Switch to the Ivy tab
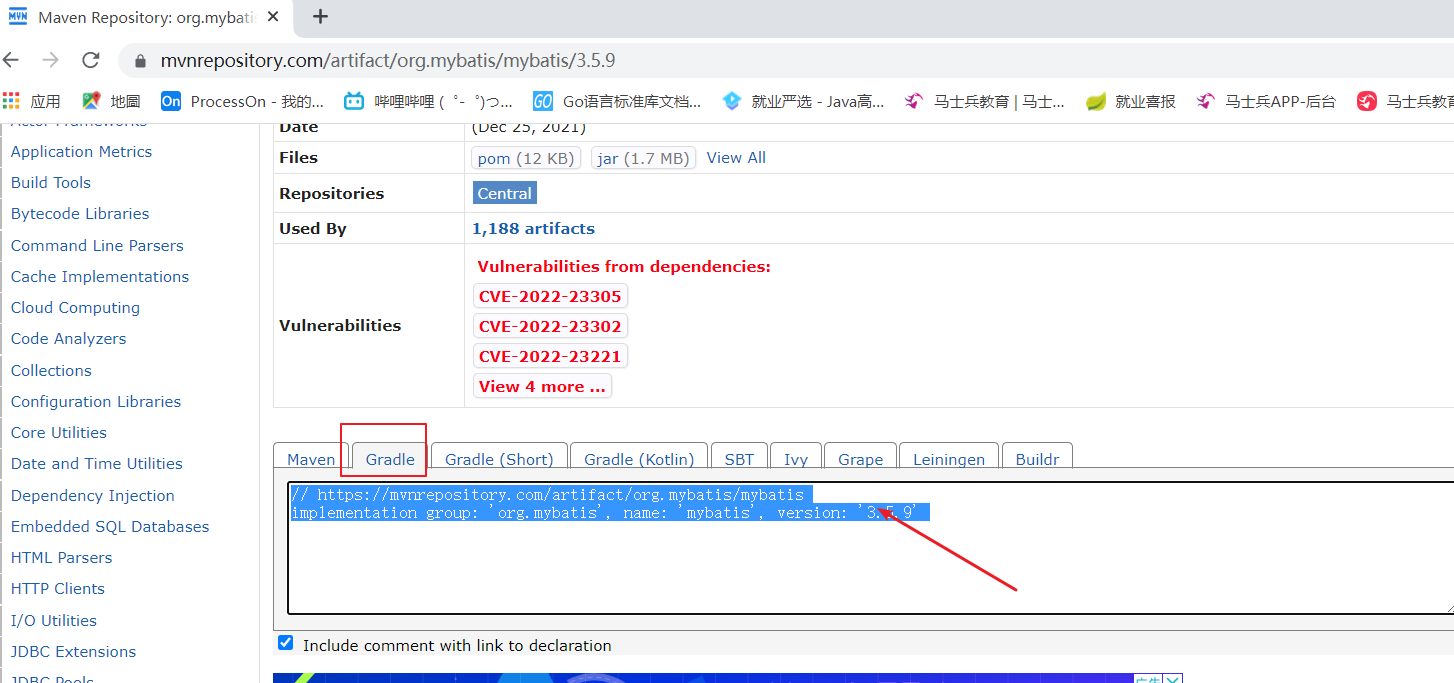Screen dimensions: 1454x683 coord(796,459)
